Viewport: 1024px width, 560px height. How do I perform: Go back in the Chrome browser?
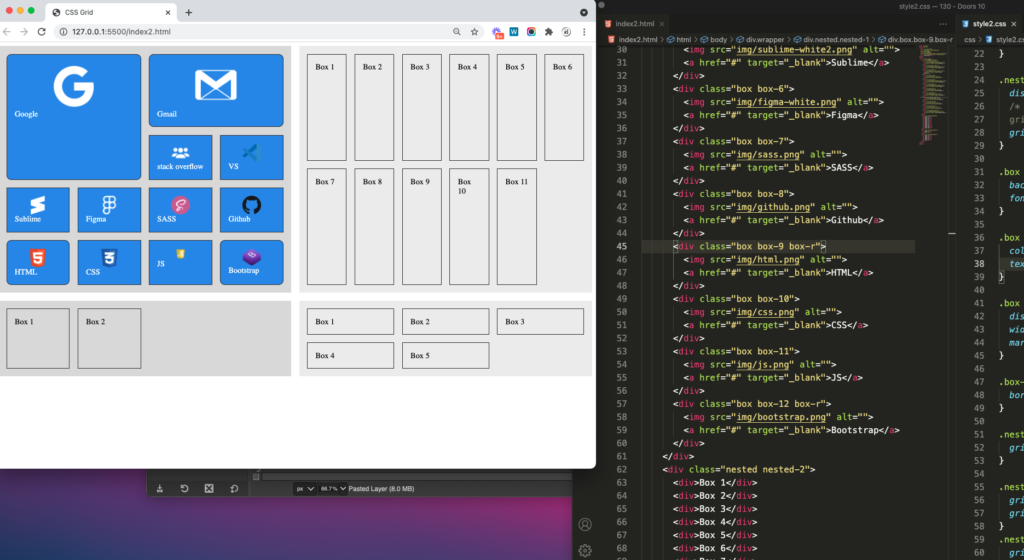tap(7, 31)
